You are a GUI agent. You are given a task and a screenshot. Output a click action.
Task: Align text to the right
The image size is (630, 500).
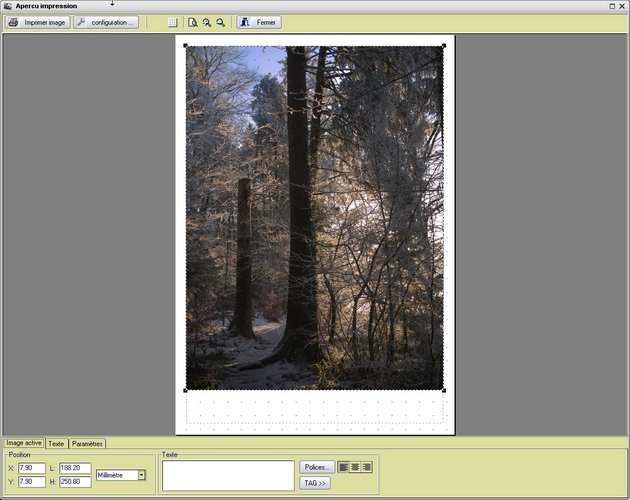coord(367,467)
